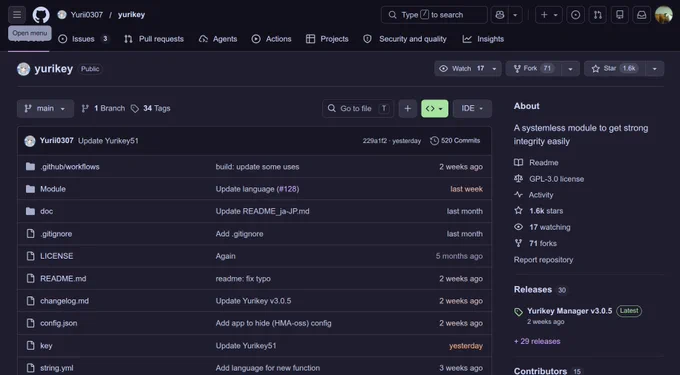Screen dimensions: 680x375
Task: Open the IDE dropdown
Action: (x=472, y=108)
